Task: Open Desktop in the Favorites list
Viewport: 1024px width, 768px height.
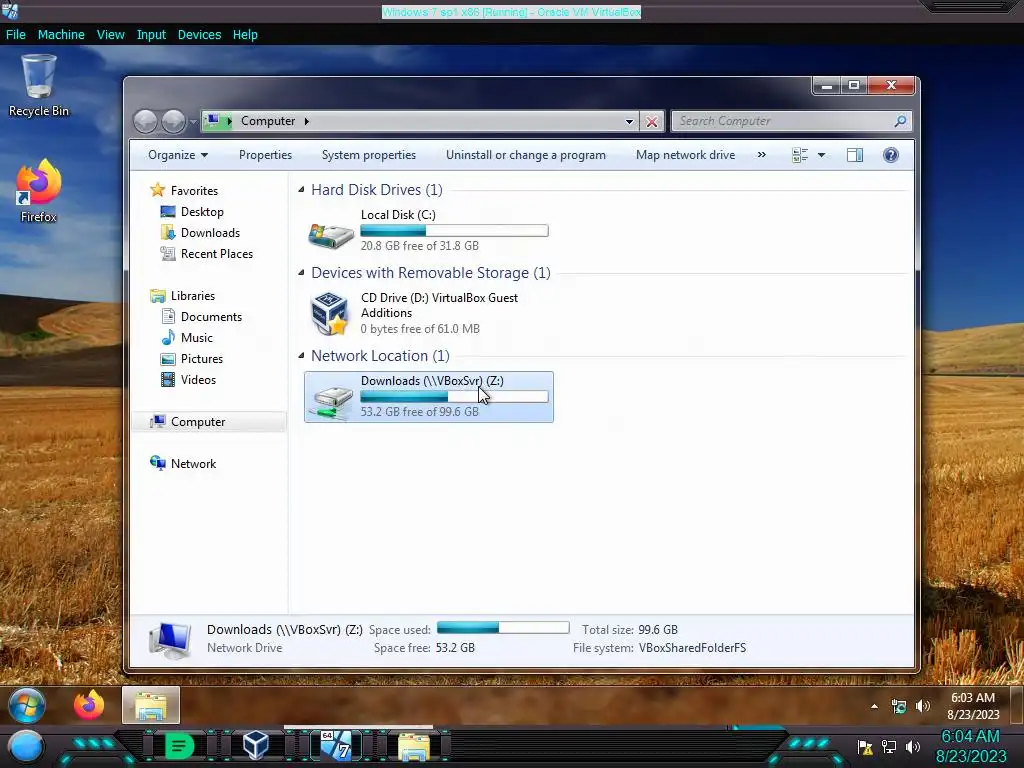Action: point(202,212)
